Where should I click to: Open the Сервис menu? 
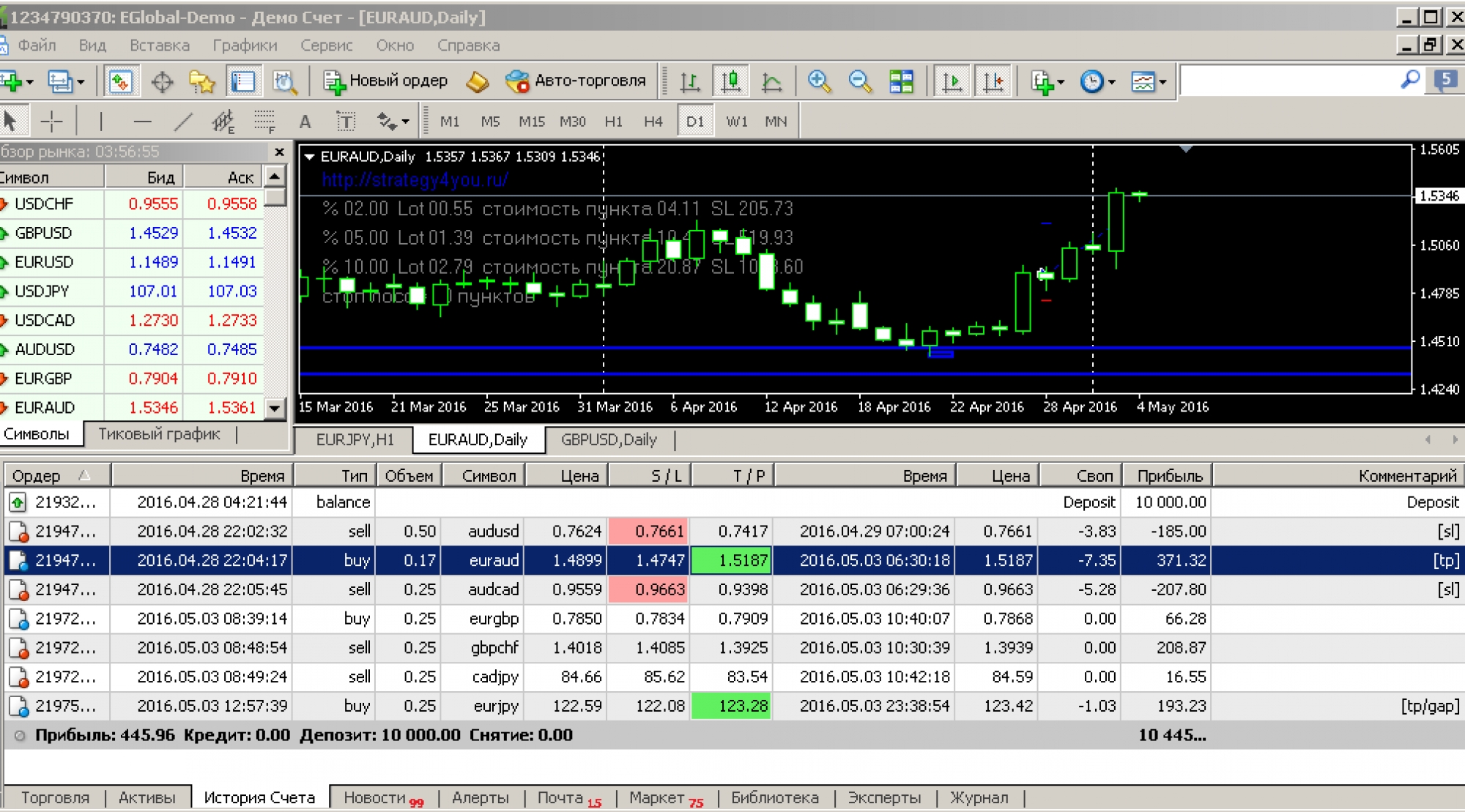326,45
